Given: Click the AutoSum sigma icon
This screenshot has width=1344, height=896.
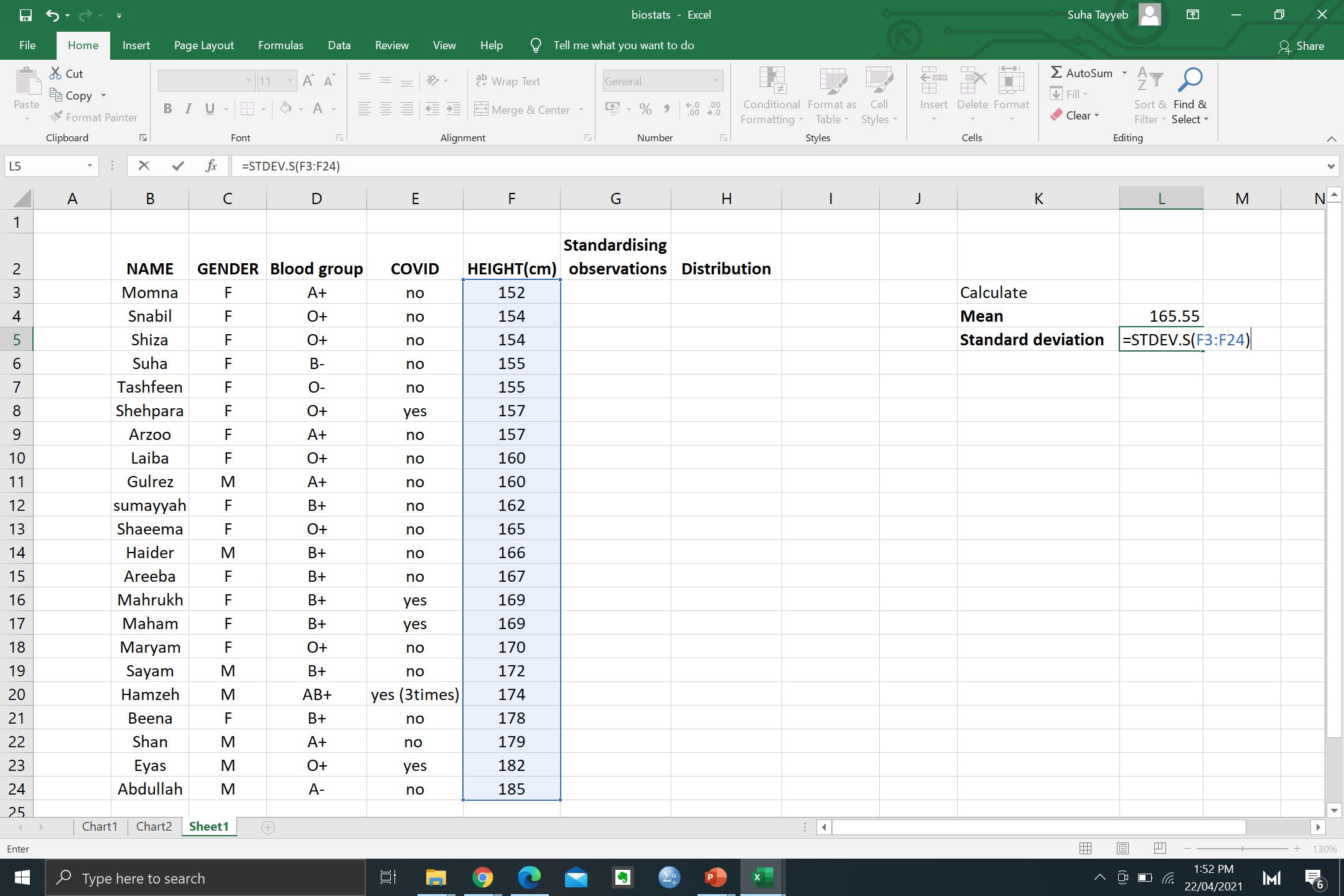Looking at the screenshot, I should tap(1057, 73).
